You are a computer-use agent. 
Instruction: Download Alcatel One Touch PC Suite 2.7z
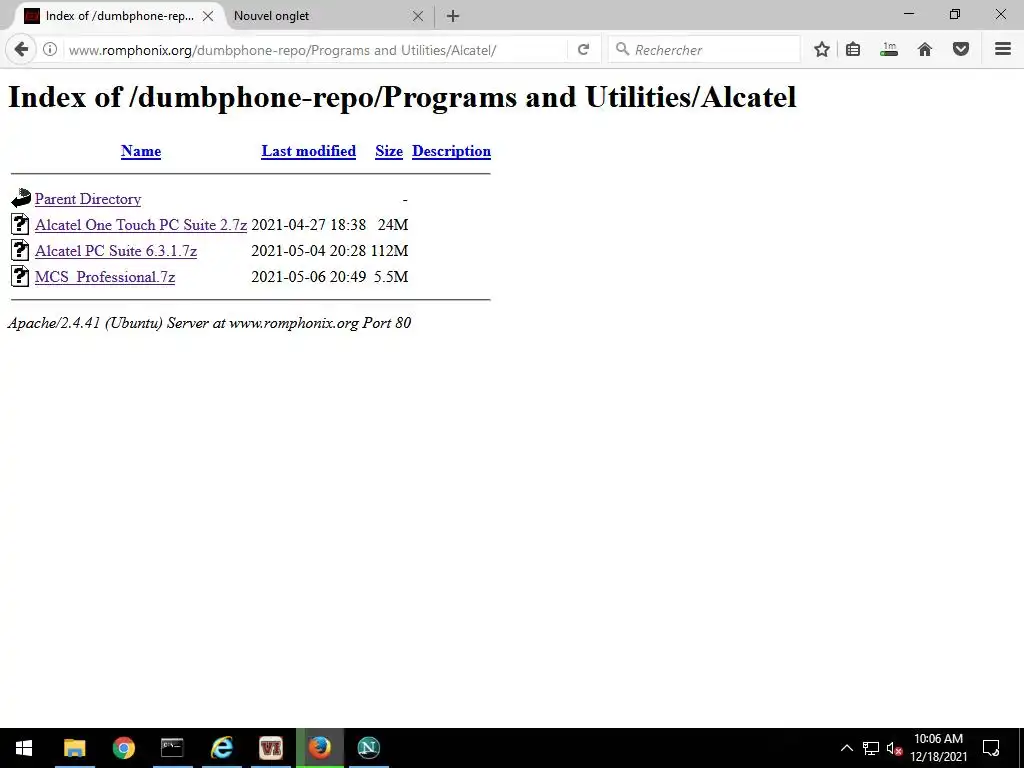pyautogui.click(x=141, y=225)
